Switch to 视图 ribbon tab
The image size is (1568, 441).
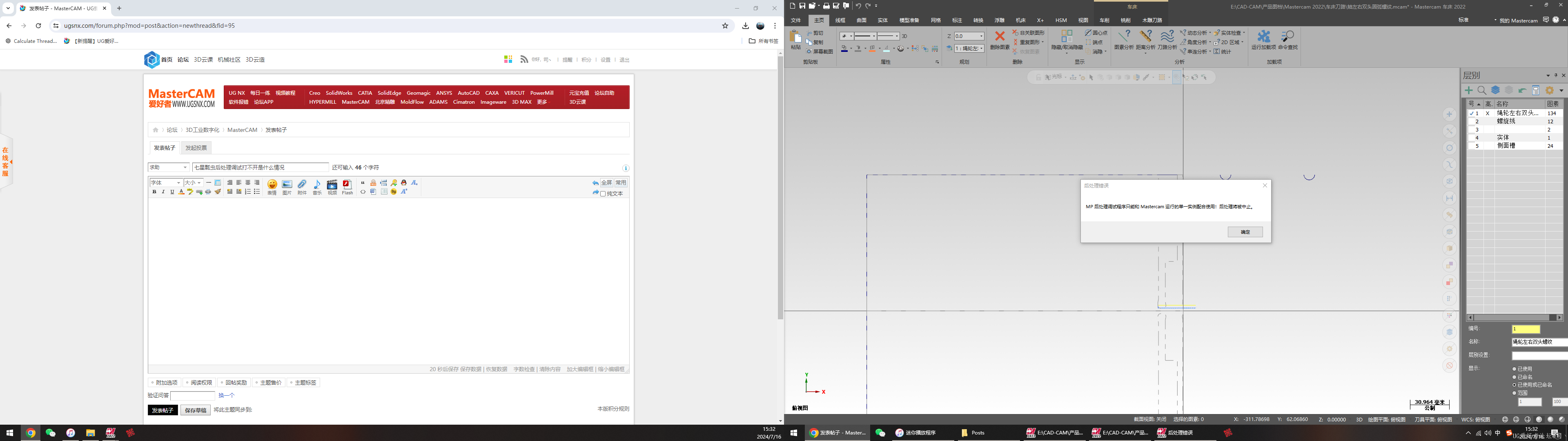(1083, 20)
